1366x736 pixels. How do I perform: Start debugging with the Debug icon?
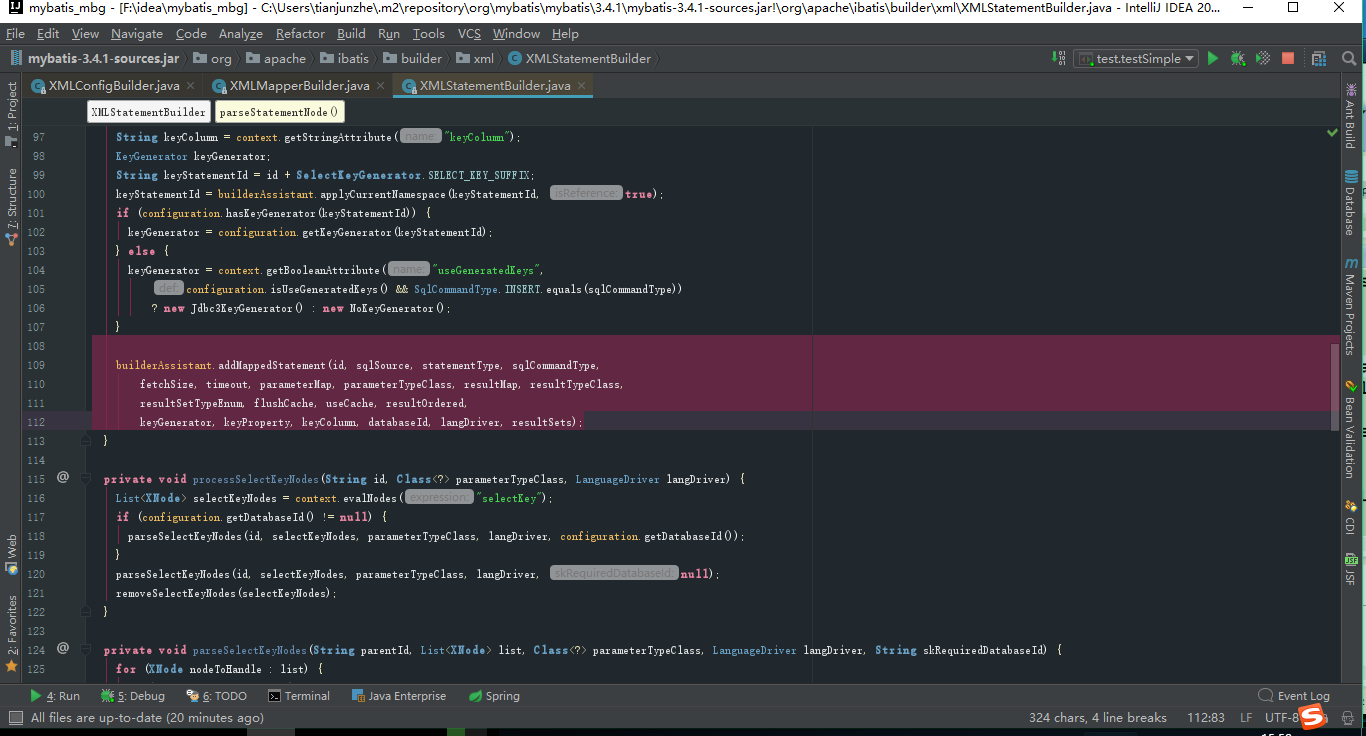coord(1237,58)
